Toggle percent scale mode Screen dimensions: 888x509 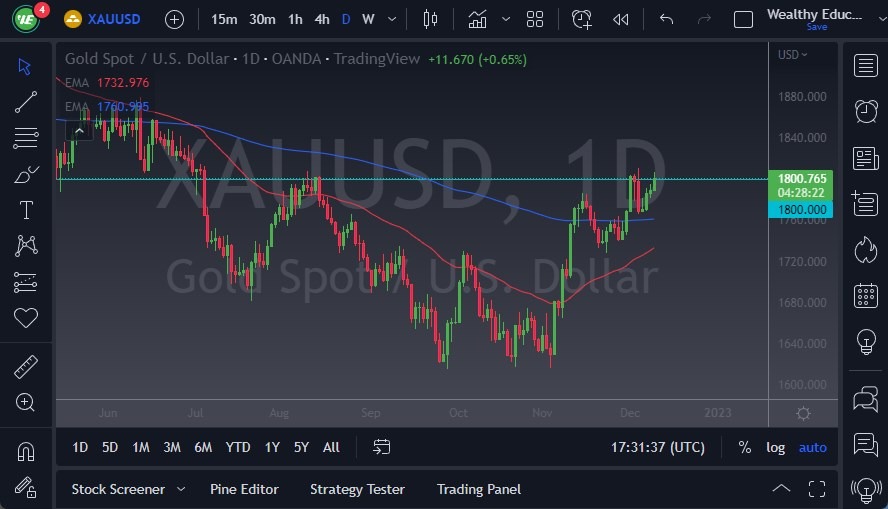[745, 447]
